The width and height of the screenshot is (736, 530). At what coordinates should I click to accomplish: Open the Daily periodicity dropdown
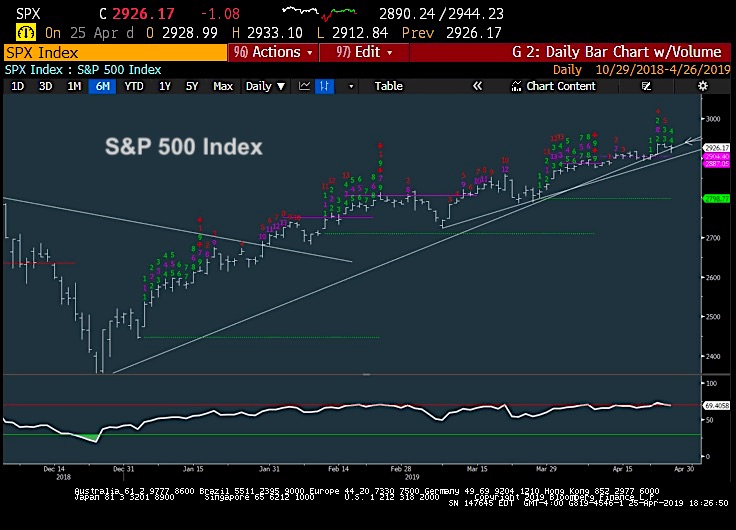(265, 86)
